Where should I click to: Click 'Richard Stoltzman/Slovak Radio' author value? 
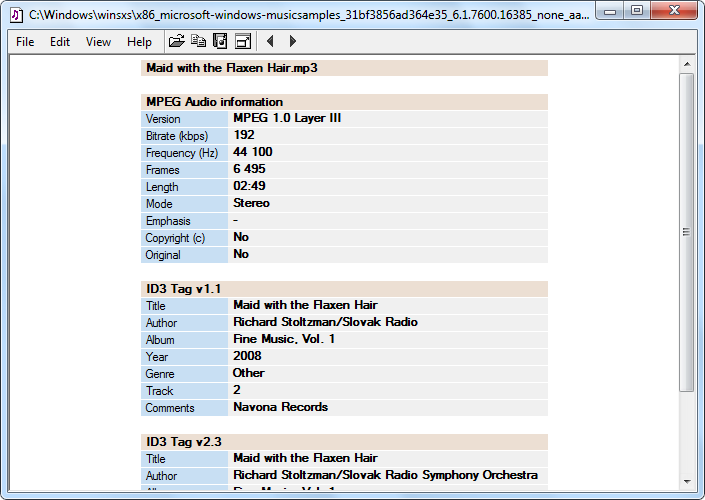click(x=326, y=322)
